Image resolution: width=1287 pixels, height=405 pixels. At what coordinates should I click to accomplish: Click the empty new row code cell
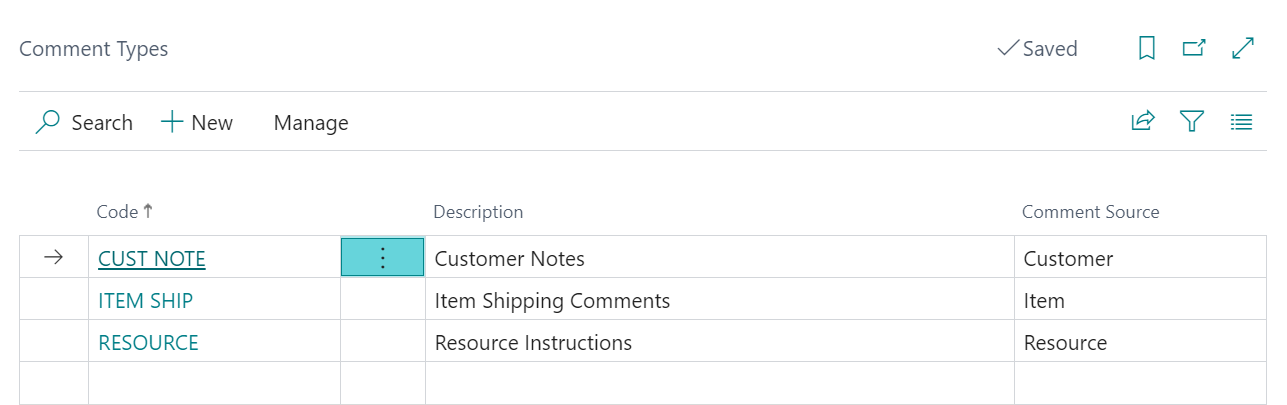pyautogui.click(x=214, y=383)
